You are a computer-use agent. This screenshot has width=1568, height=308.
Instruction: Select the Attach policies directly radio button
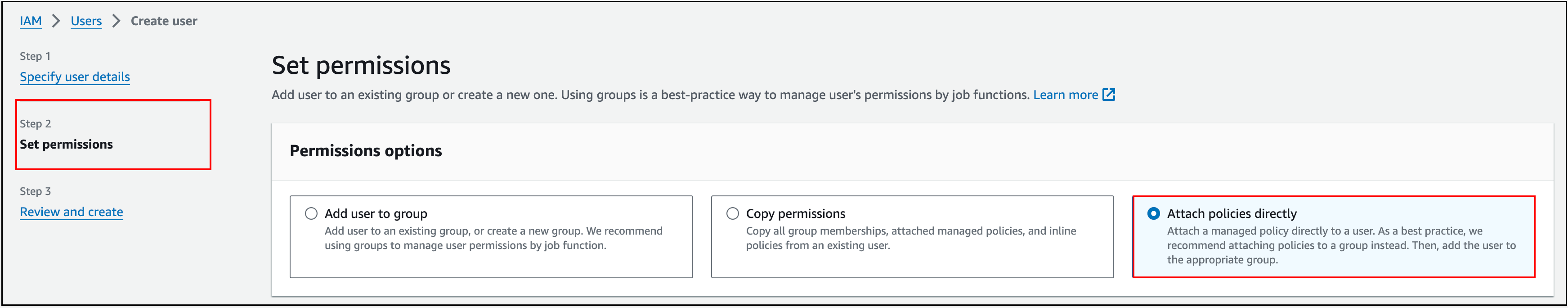pos(1153,213)
